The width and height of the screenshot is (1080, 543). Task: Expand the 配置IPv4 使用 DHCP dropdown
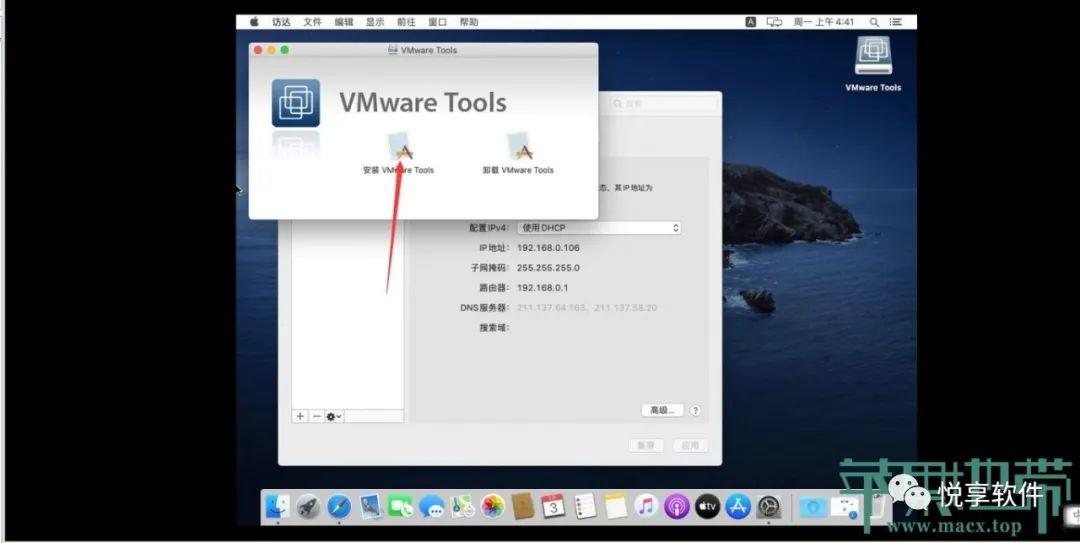pyautogui.click(x=599, y=227)
